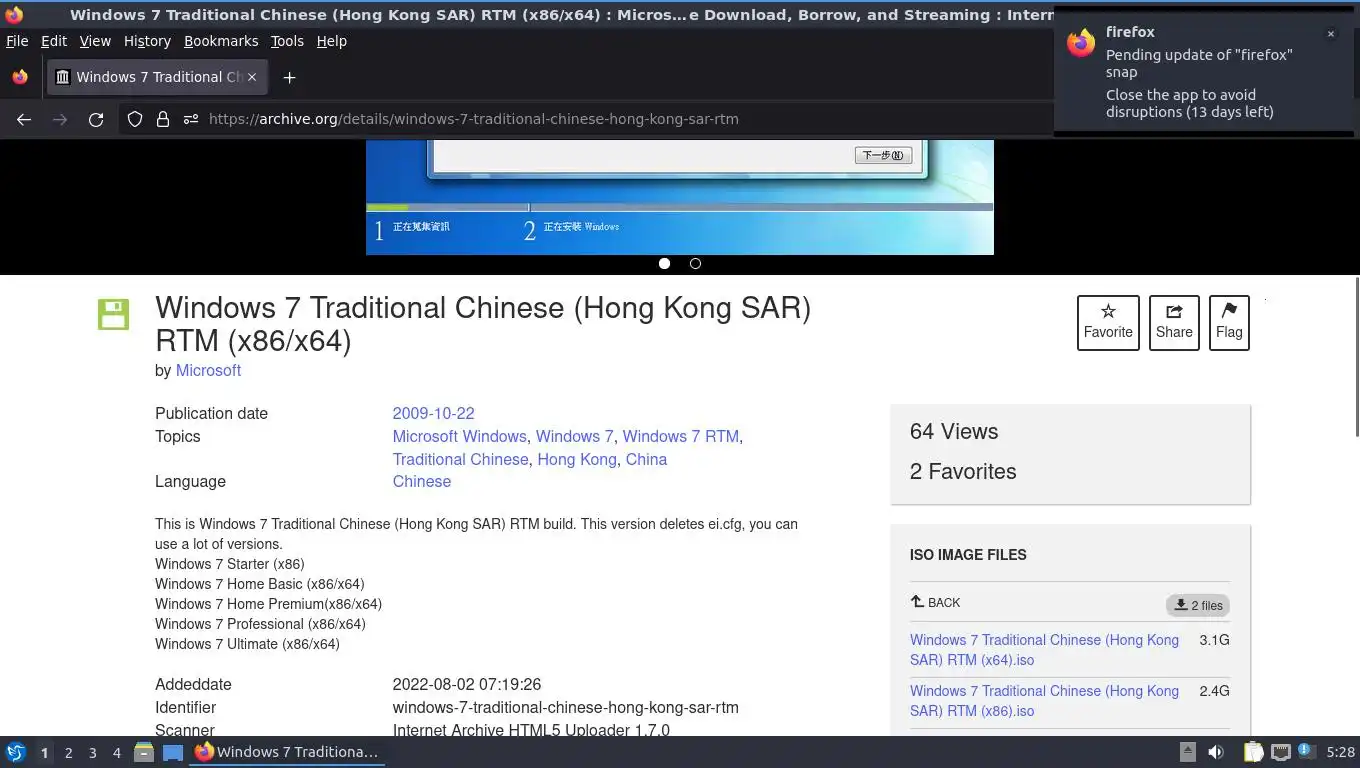Image resolution: width=1360 pixels, height=768 pixels.
Task: Open the File menu
Action: coord(17,41)
